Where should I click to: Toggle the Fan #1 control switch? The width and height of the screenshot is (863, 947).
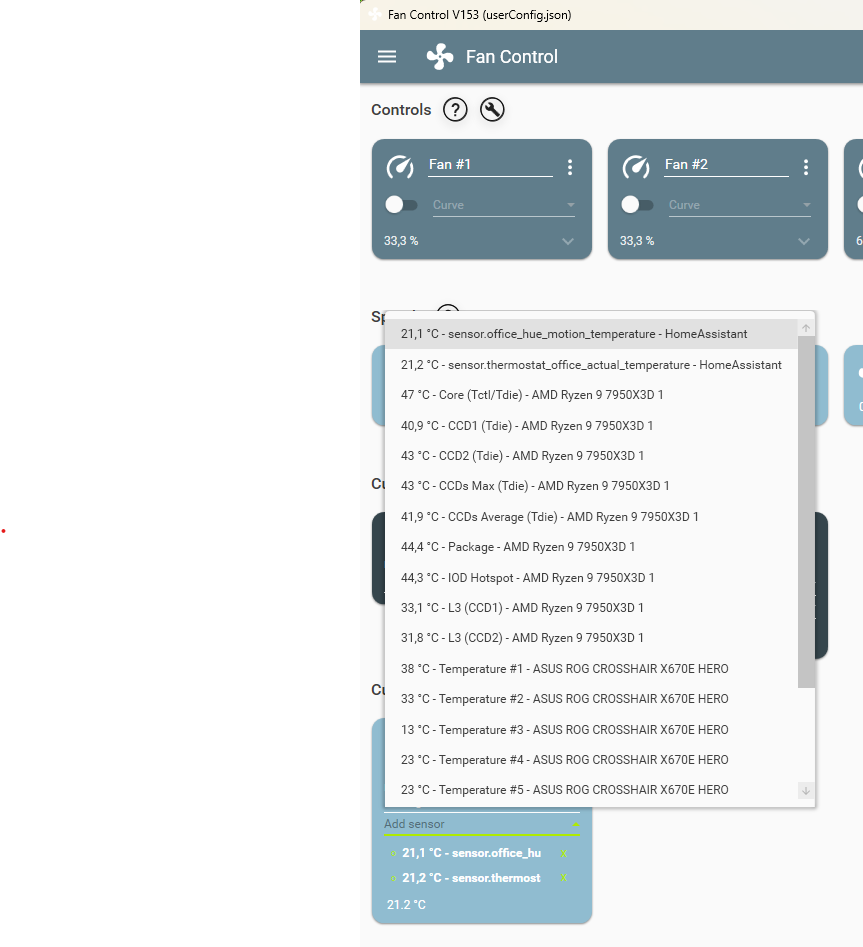click(401, 205)
